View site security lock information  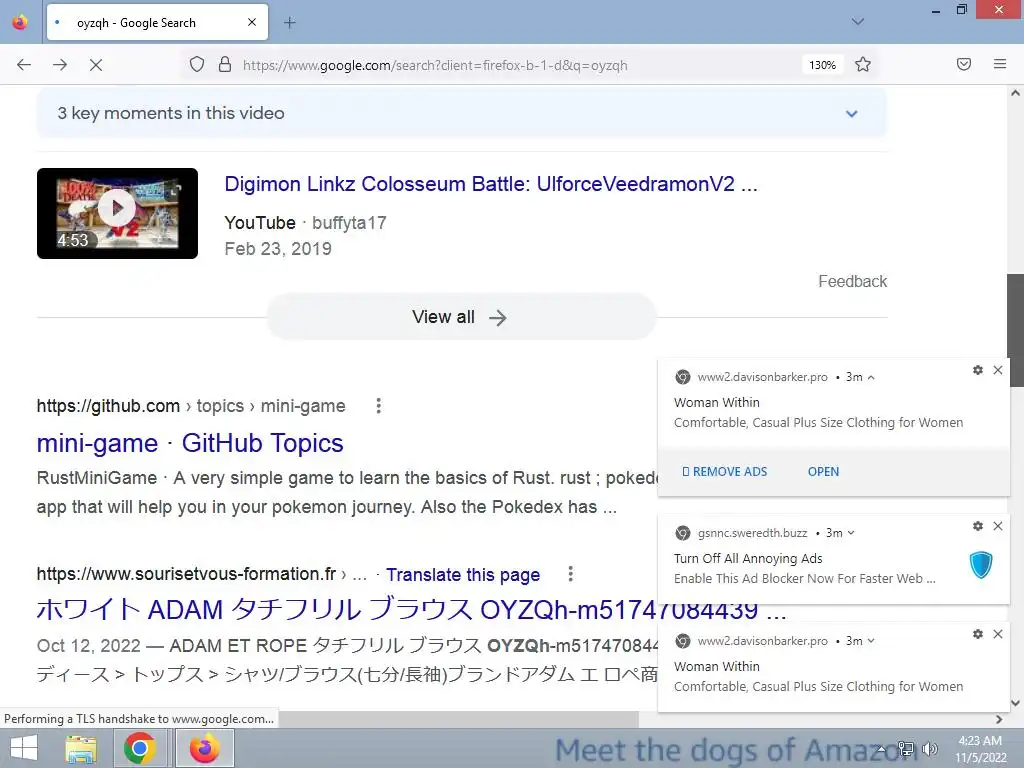click(x=225, y=65)
